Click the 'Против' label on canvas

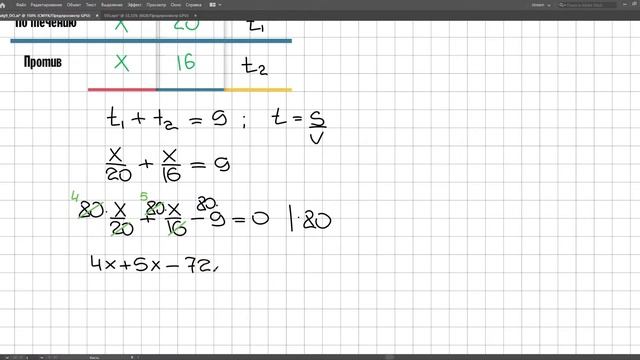(x=43, y=62)
